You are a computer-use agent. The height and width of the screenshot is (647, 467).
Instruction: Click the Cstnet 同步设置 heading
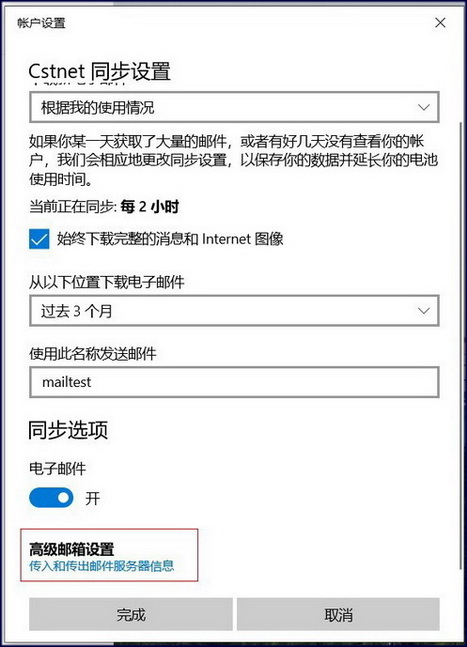99,71
